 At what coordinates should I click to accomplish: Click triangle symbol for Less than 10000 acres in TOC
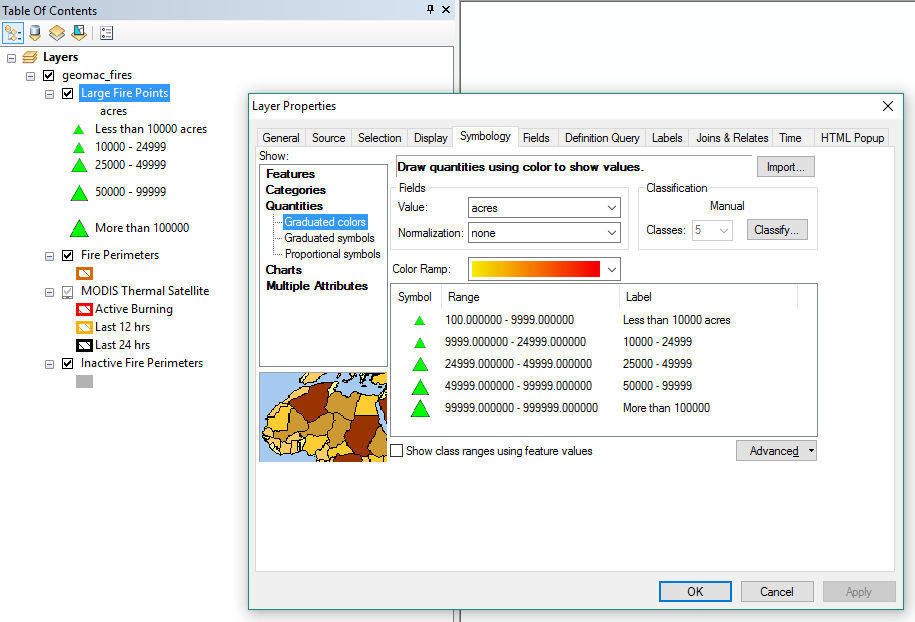tap(79, 130)
